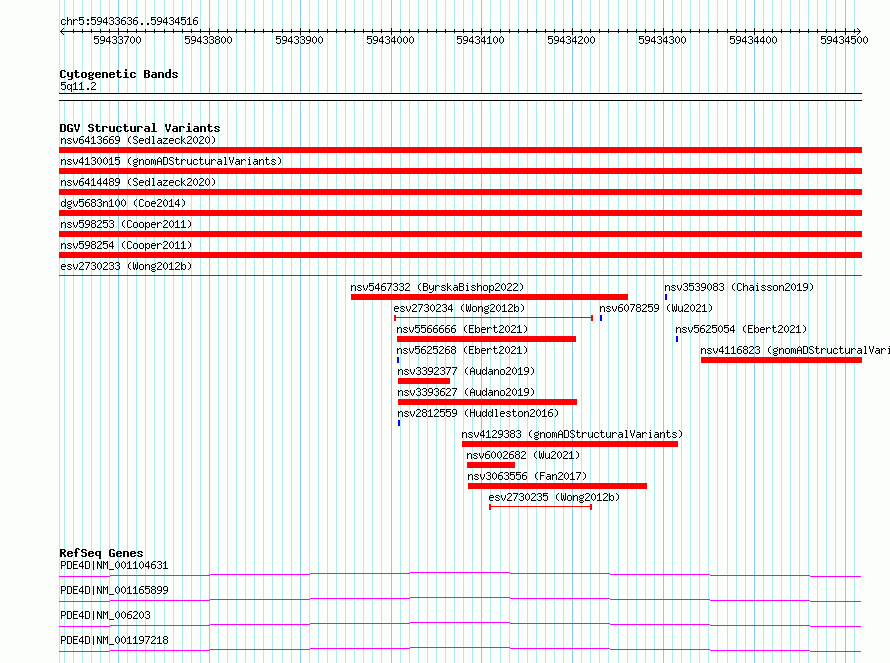This screenshot has height=663, width=890.
Task: Click the thin bracket bar under esv2730234
Action: pos(493,318)
